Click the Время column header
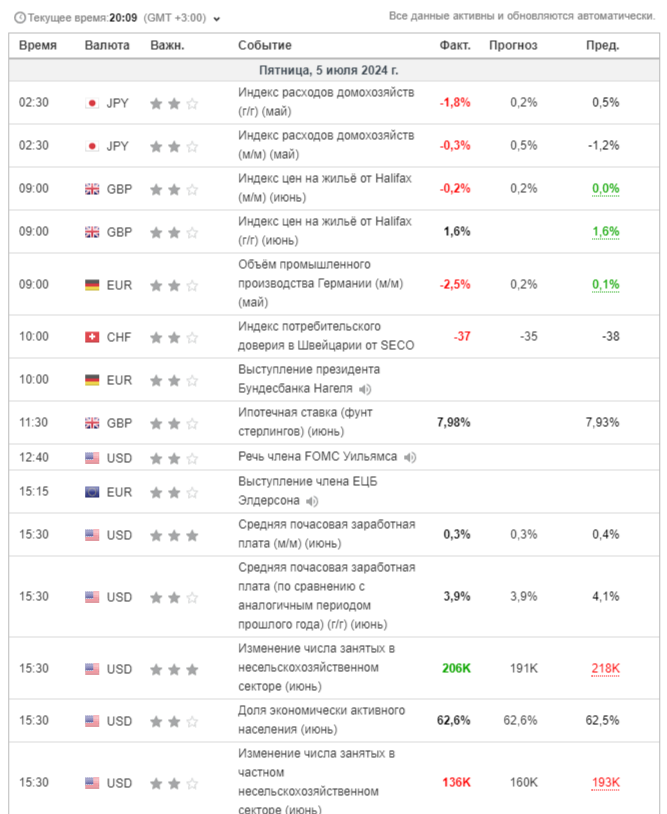The width and height of the screenshot is (667, 814). [x=38, y=46]
